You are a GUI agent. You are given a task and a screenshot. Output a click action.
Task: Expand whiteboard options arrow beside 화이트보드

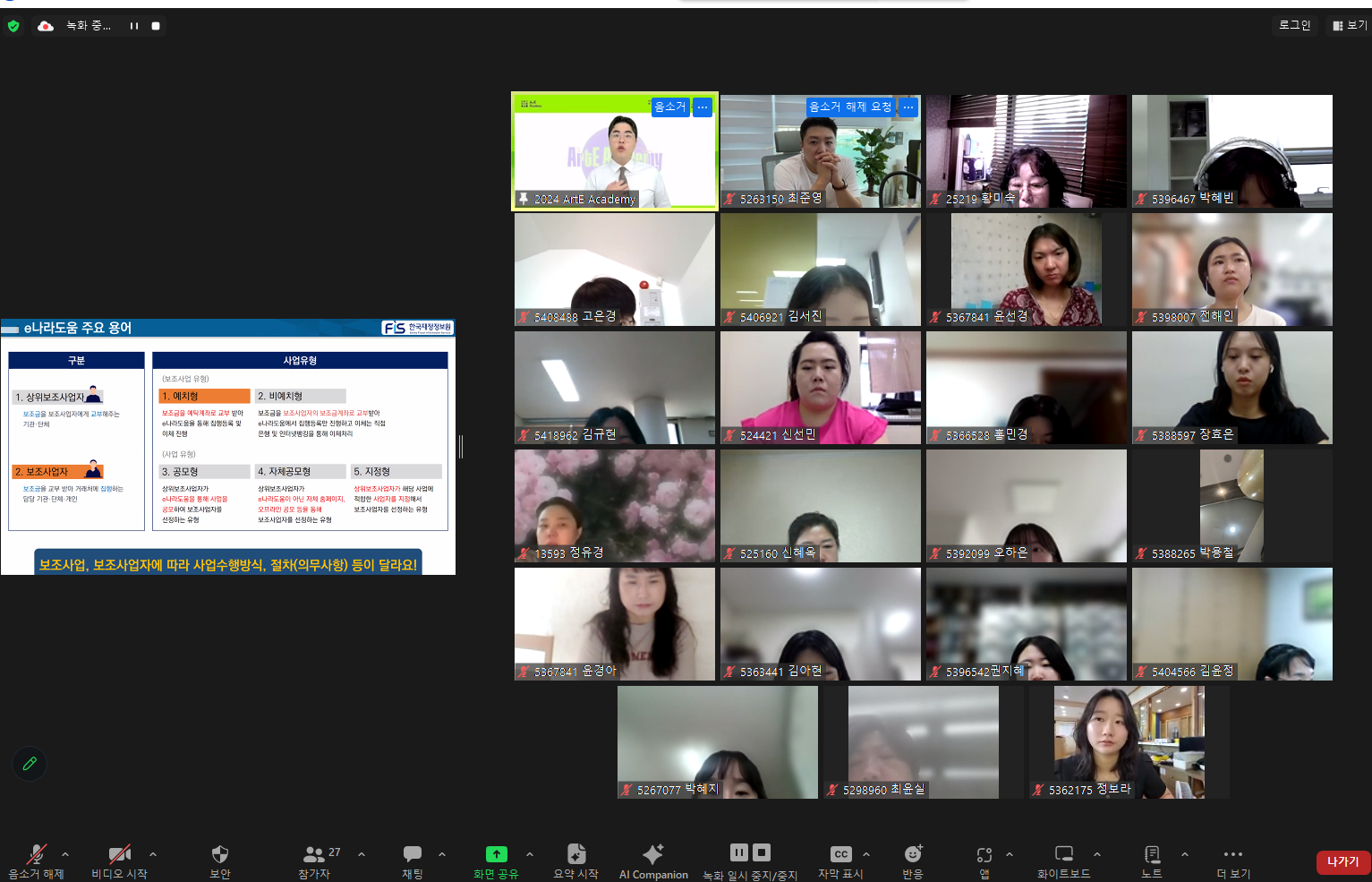[1097, 854]
